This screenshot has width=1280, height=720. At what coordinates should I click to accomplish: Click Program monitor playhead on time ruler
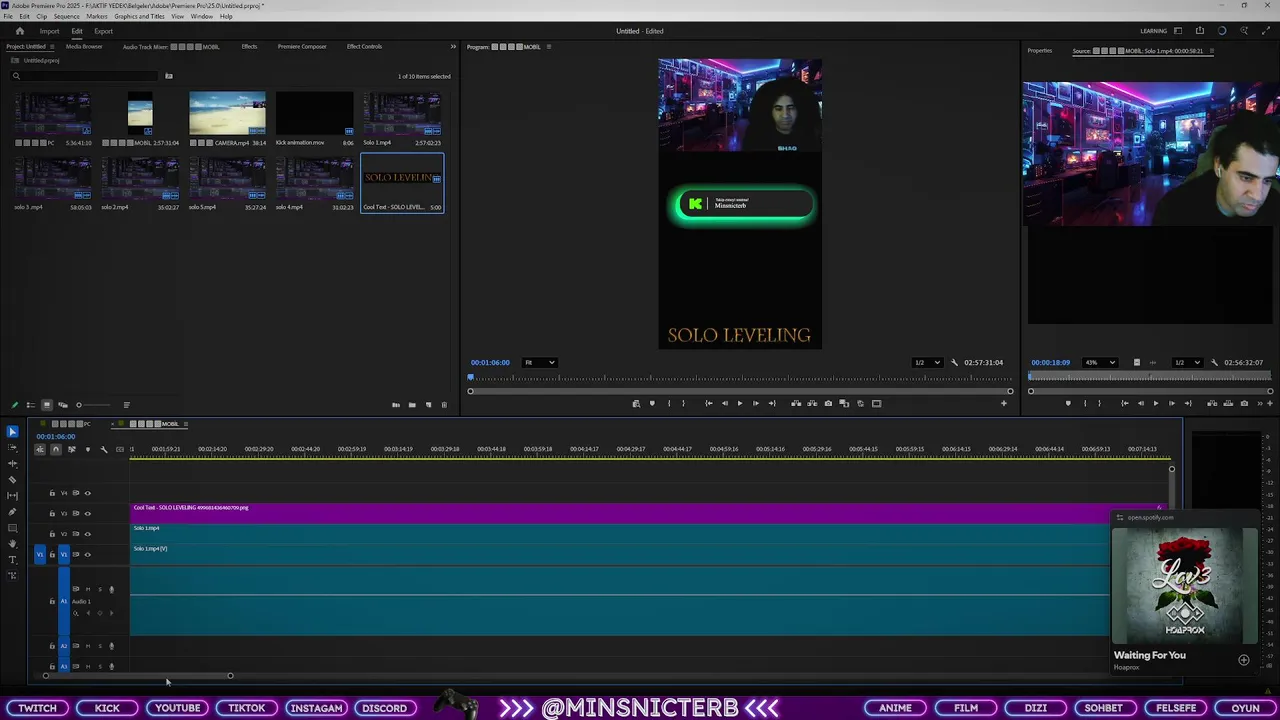coord(470,377)
